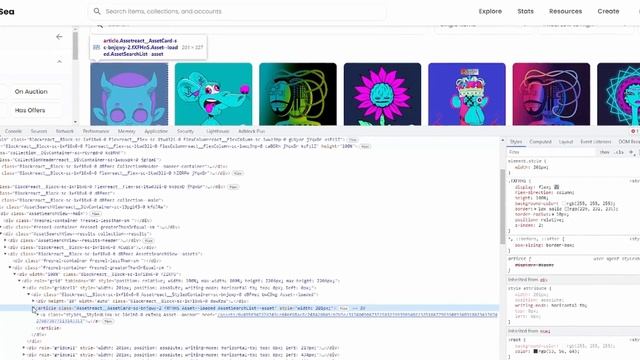The image size is (640, 360).
Task: Open the magenta flower NFT thumbnail
Action: pos(382,94)
